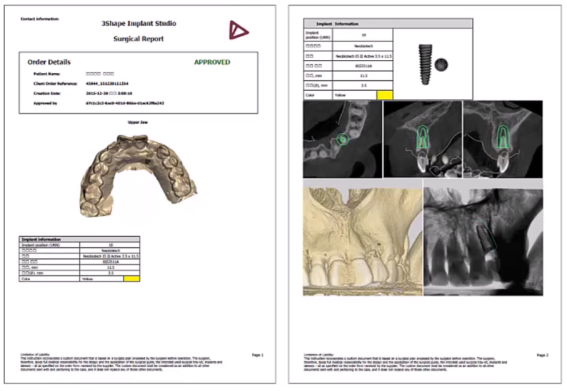Click the Page 2 number label
This screenshot has height=392, width=567.
[x=542, y=355]
